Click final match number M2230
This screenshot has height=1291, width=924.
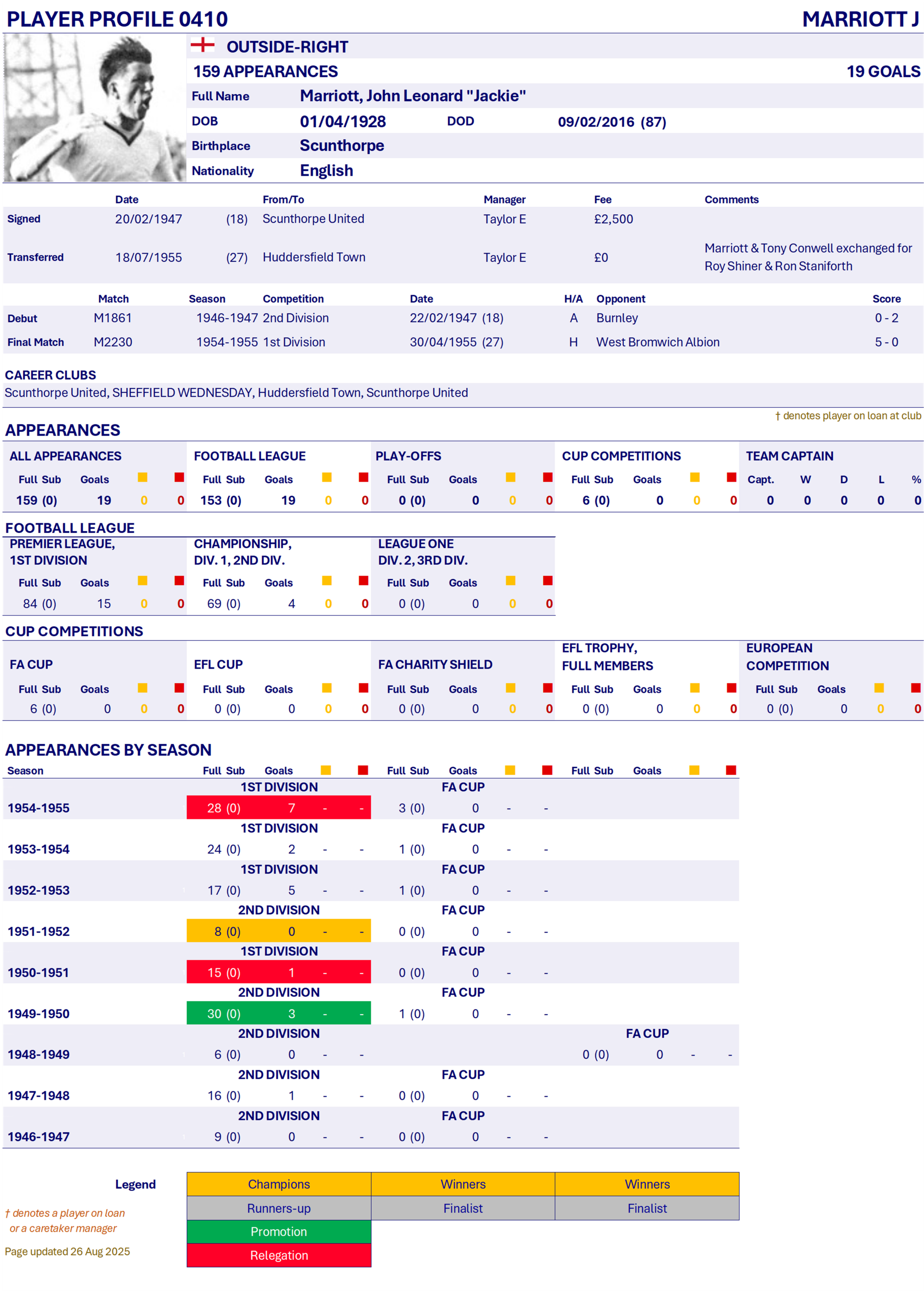pyautogui.click(x=113, y=342)
